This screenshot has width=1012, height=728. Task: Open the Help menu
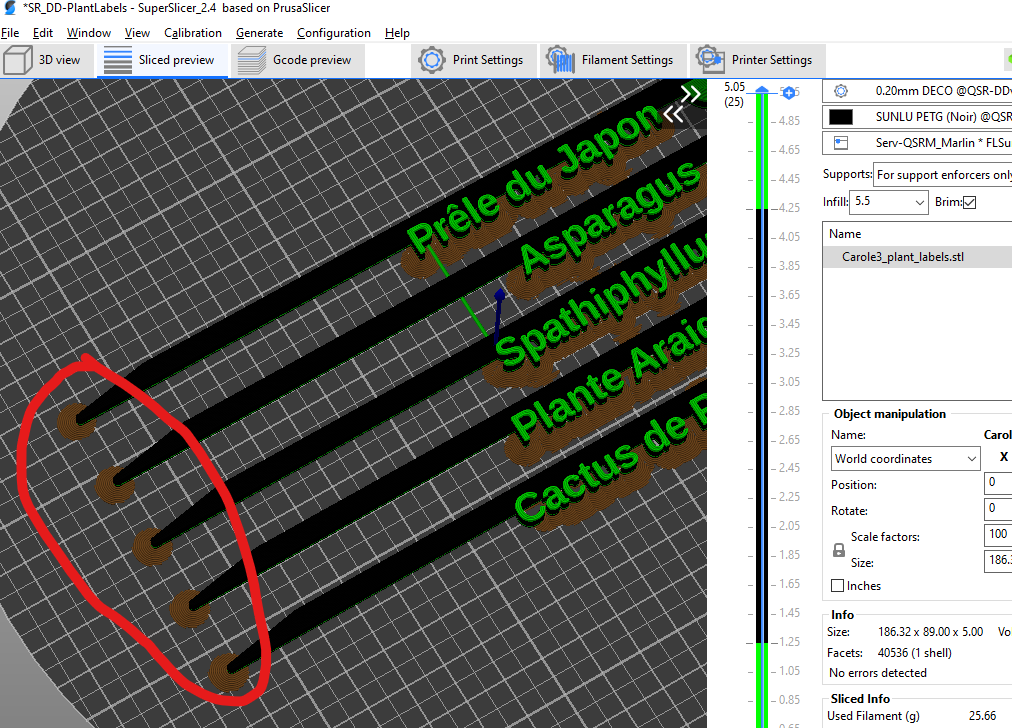(x=397, y=33)
